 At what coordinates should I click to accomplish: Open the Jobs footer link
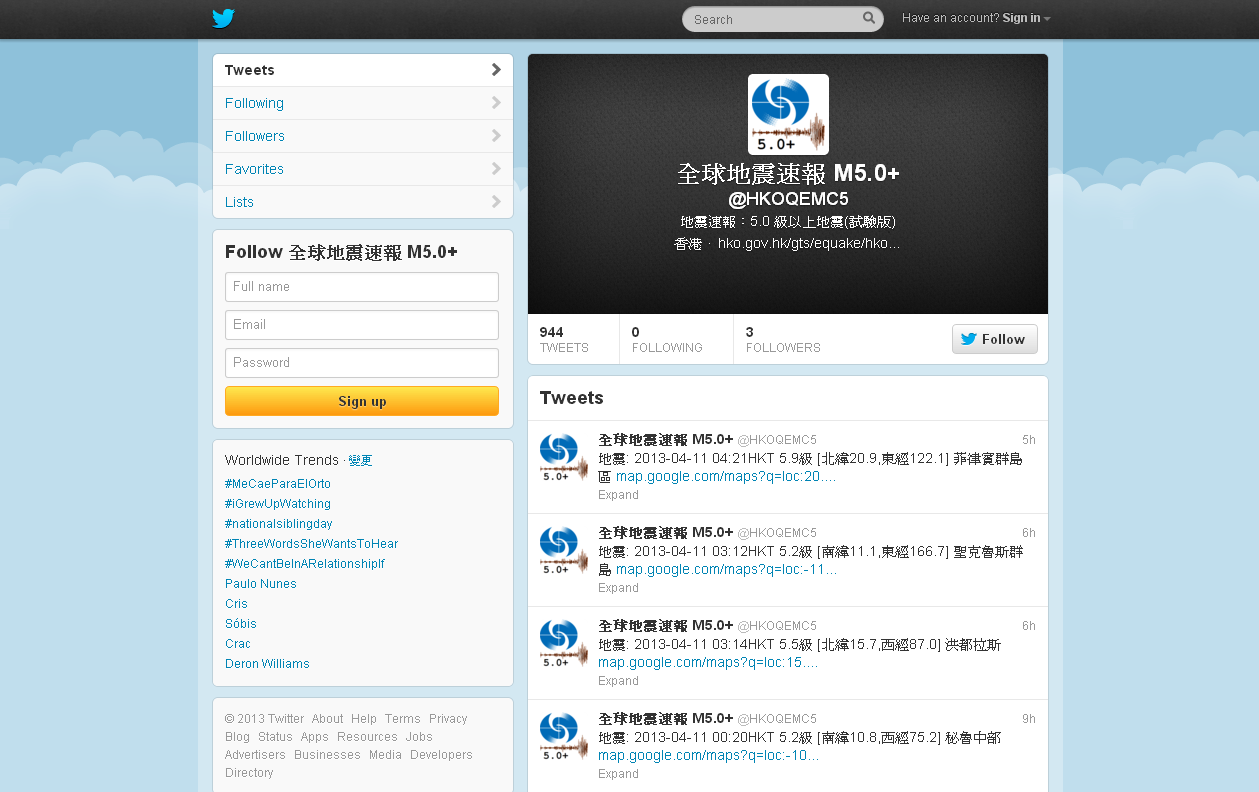pos(419,737)
